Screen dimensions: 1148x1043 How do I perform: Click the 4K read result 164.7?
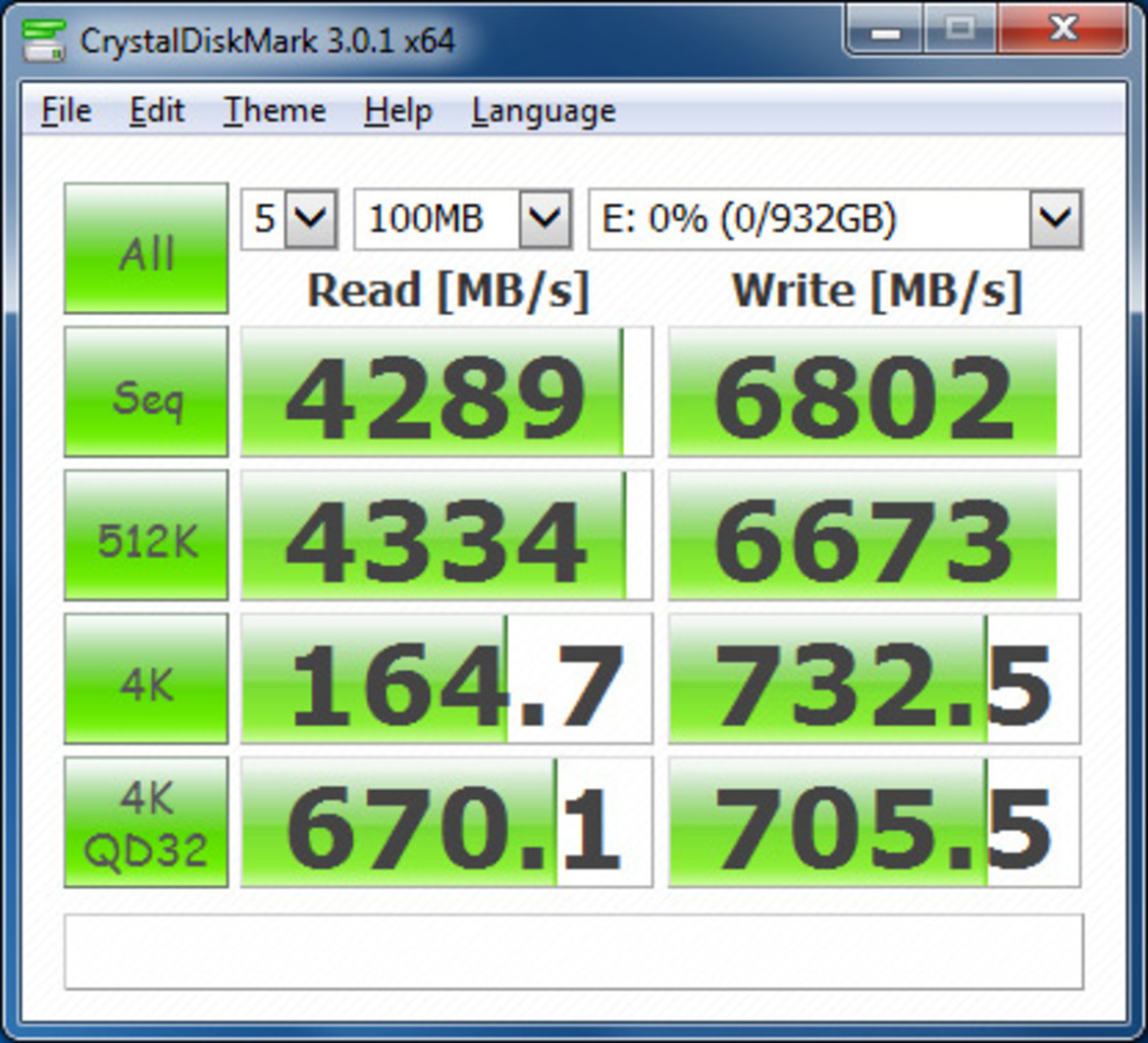click(x=446, y=679)
